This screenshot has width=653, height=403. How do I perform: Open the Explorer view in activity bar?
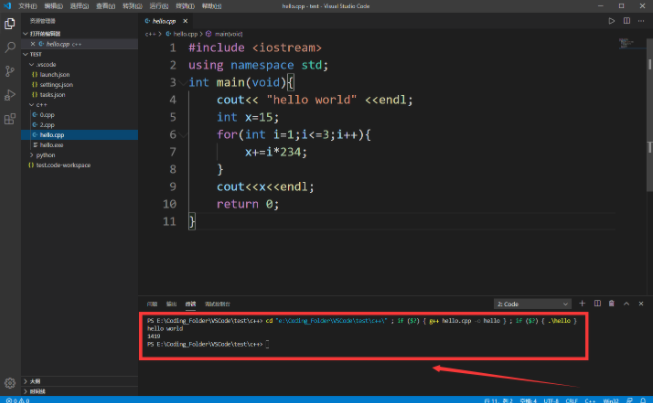point(10,22)
